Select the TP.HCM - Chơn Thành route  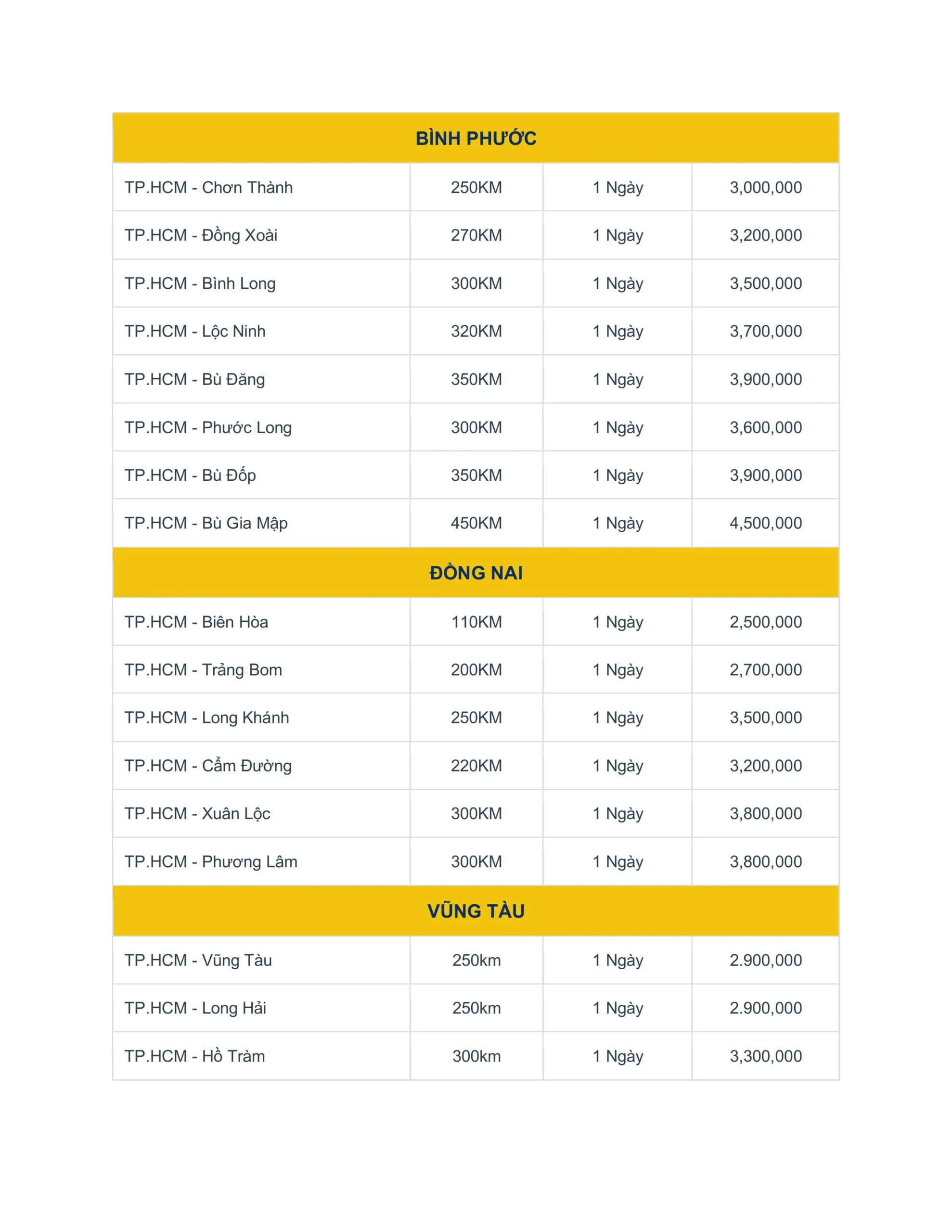coord(208,187)
